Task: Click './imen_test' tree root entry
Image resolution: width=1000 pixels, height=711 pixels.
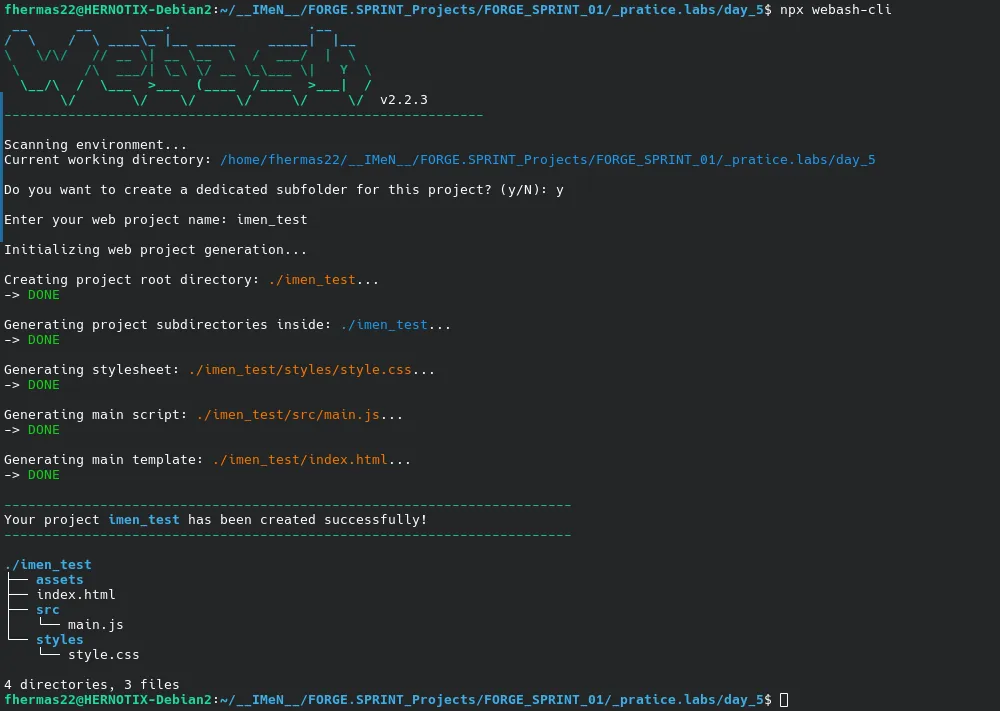Action: [48, 565]
